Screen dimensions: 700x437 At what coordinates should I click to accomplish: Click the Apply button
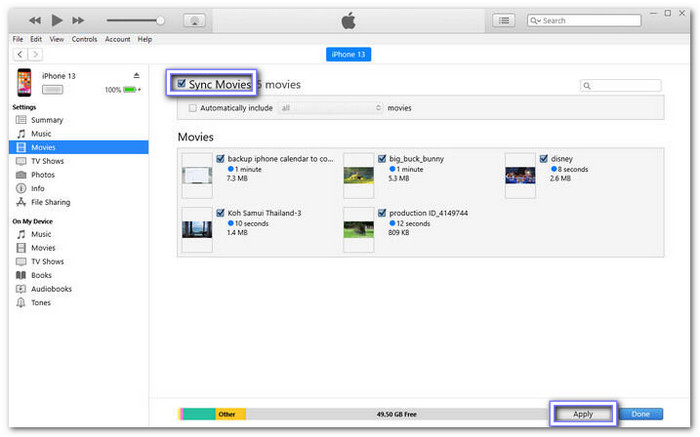point(583,413)
